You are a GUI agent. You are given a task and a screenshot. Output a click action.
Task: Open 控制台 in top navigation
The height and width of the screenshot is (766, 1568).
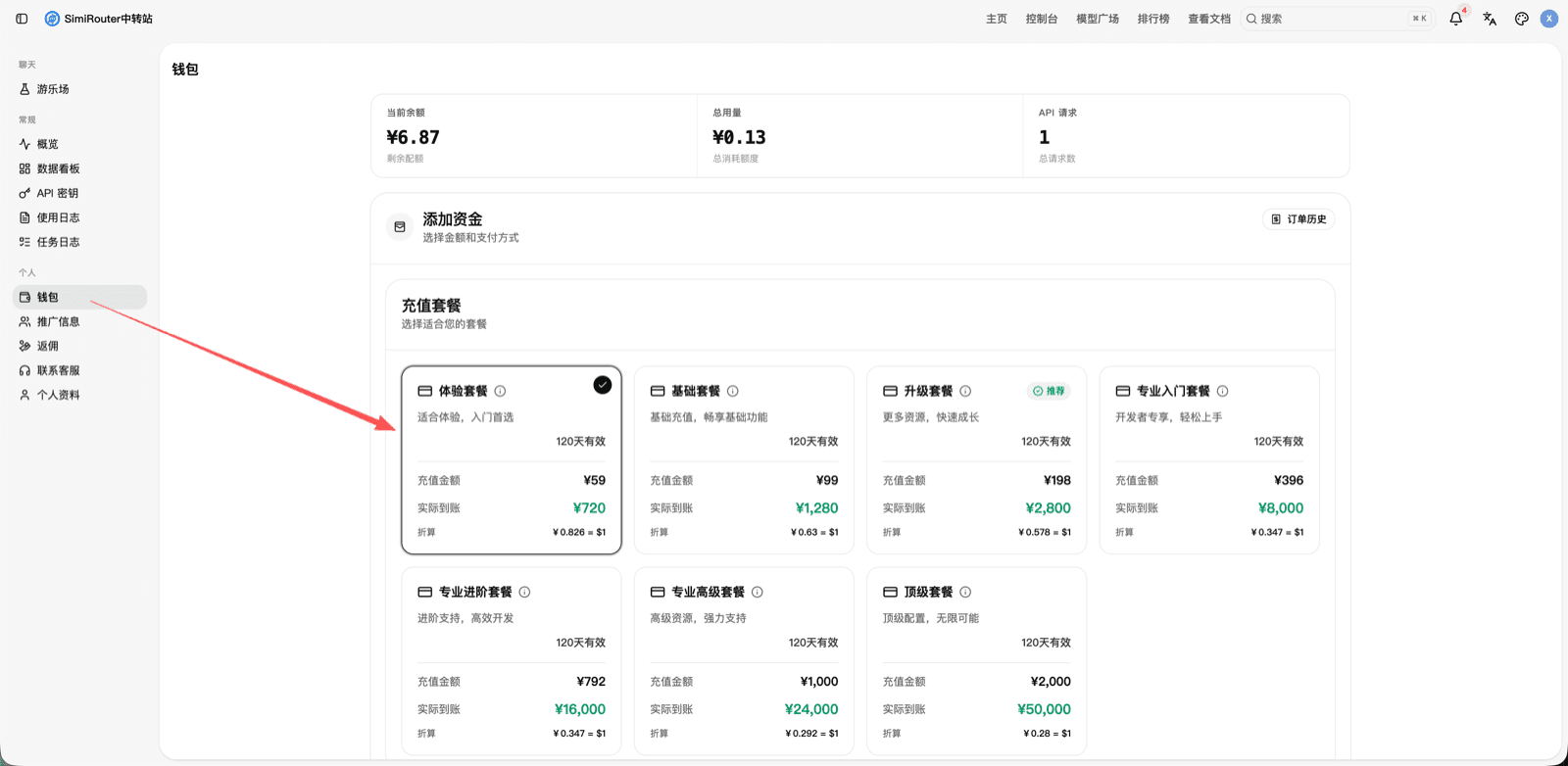pos(1042,19)
